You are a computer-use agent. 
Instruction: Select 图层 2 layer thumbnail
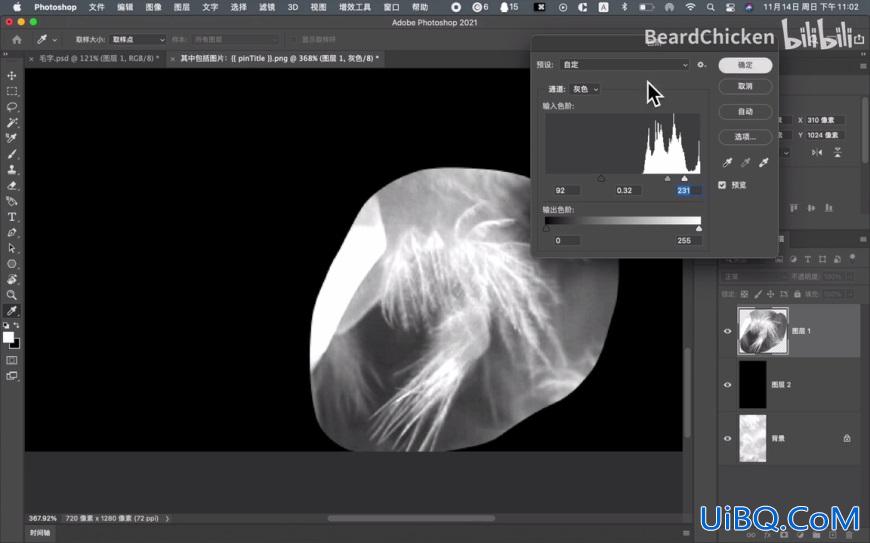click(753, 384)
